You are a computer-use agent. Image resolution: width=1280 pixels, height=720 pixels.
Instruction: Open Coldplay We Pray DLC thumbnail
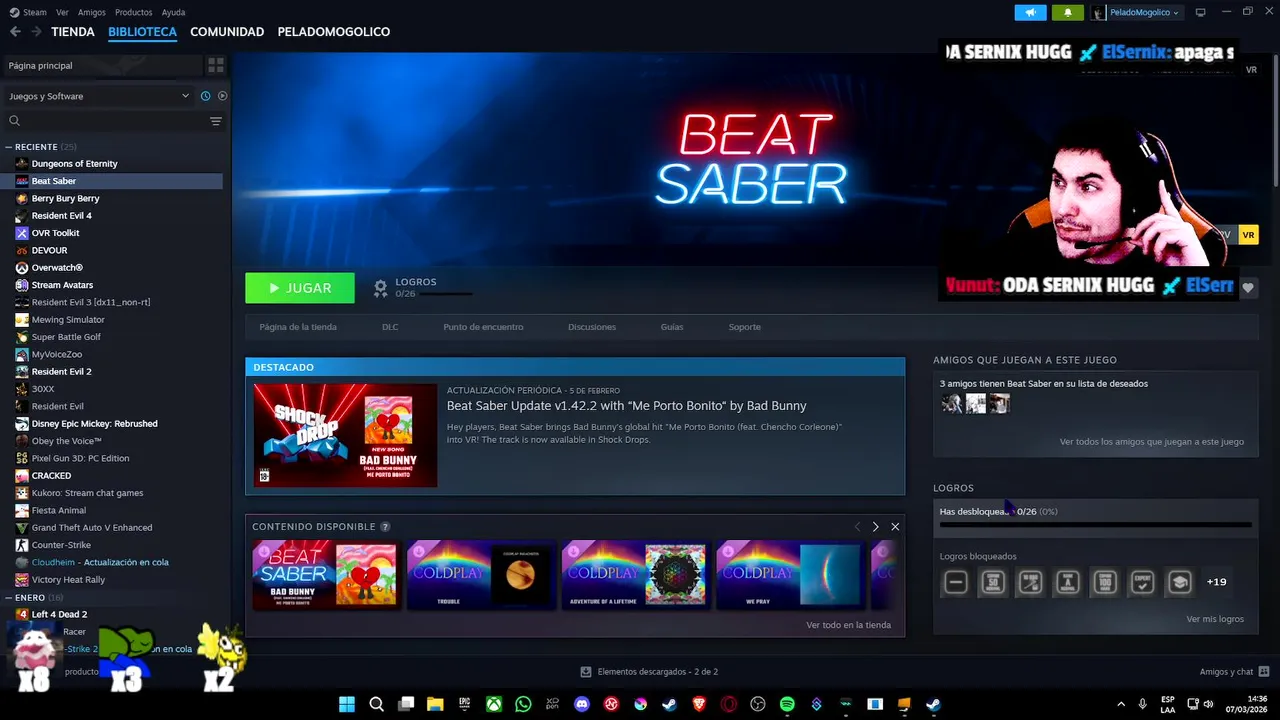point(792,575)
